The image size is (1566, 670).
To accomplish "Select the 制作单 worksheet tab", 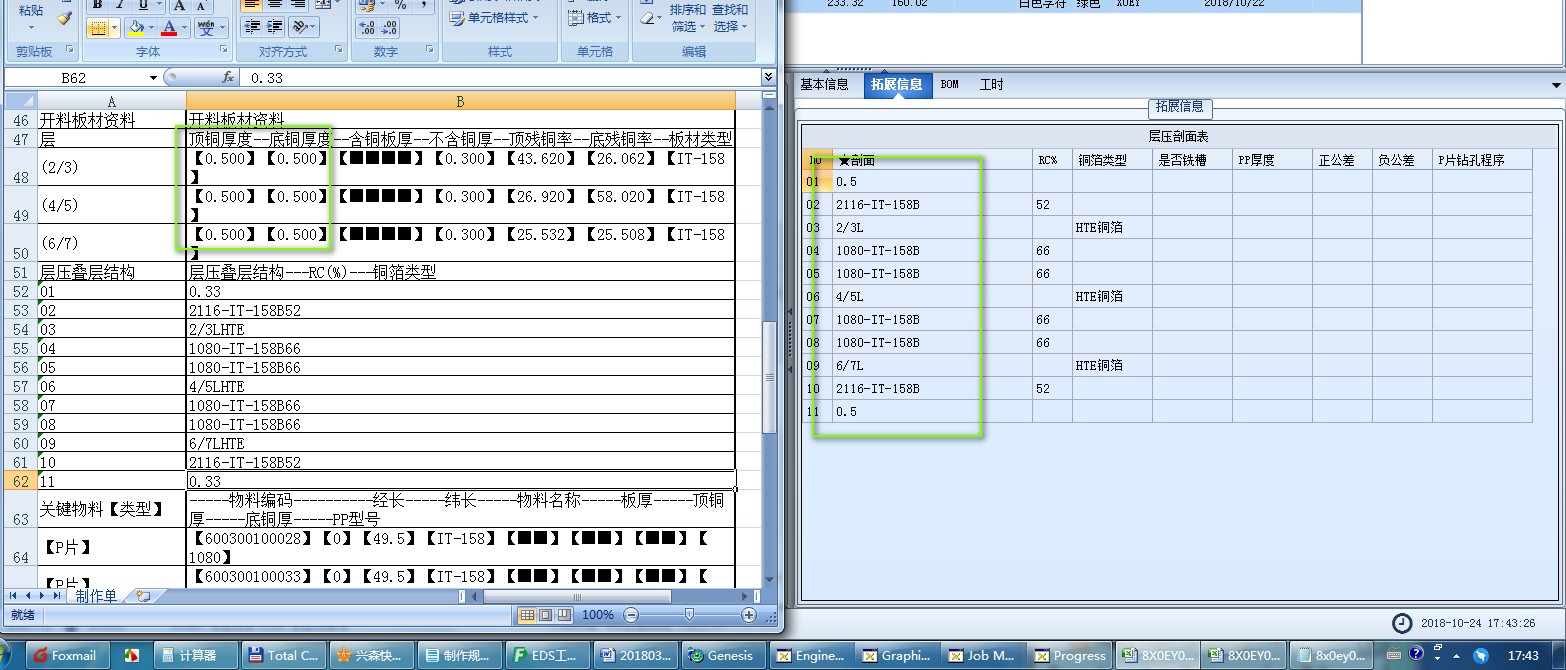I will pyautogui.click(x=97, y=596).
